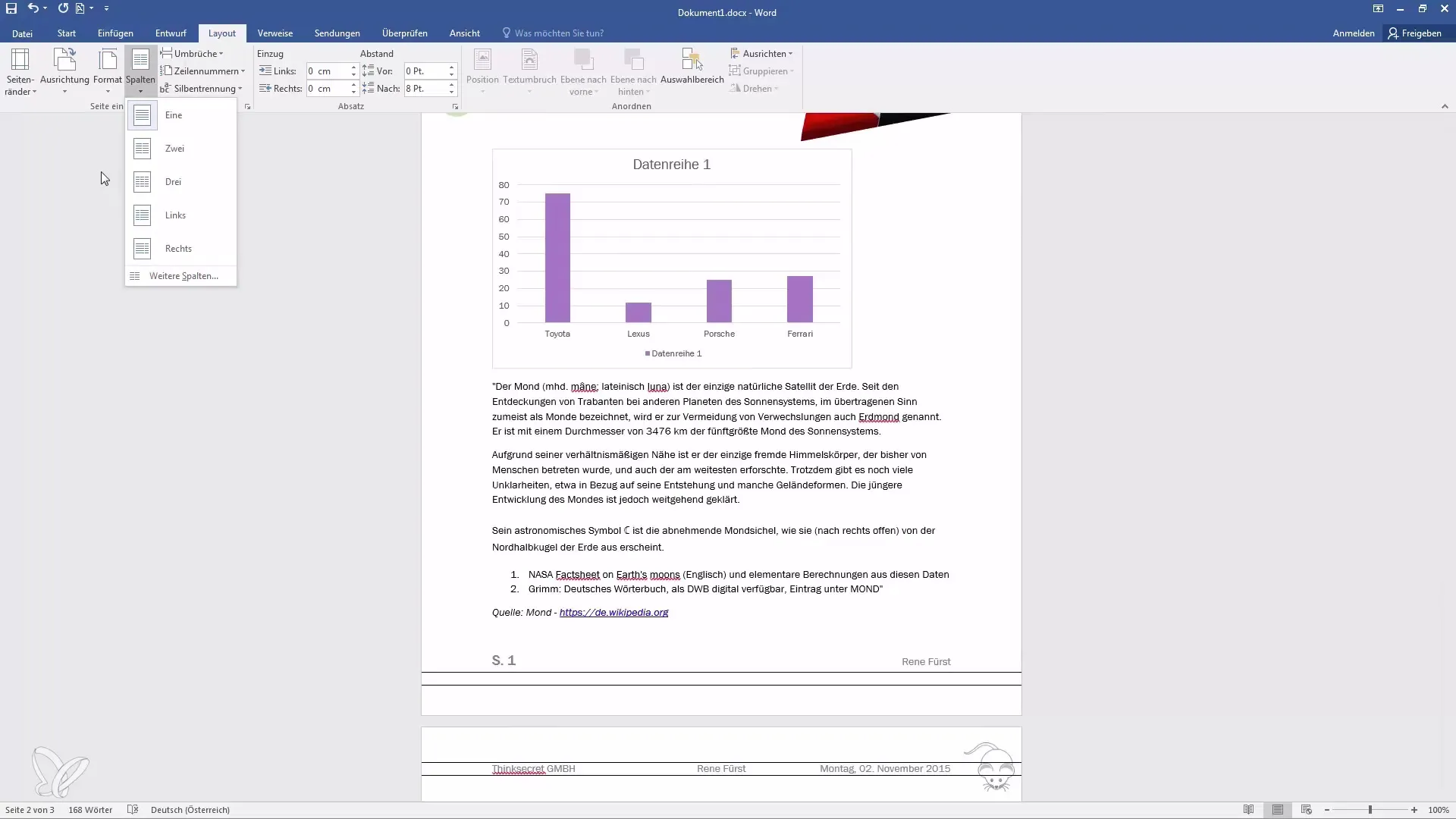Open the Ribbon display options icon
The image size is (1456, 819).
(x=1378, y=8)
